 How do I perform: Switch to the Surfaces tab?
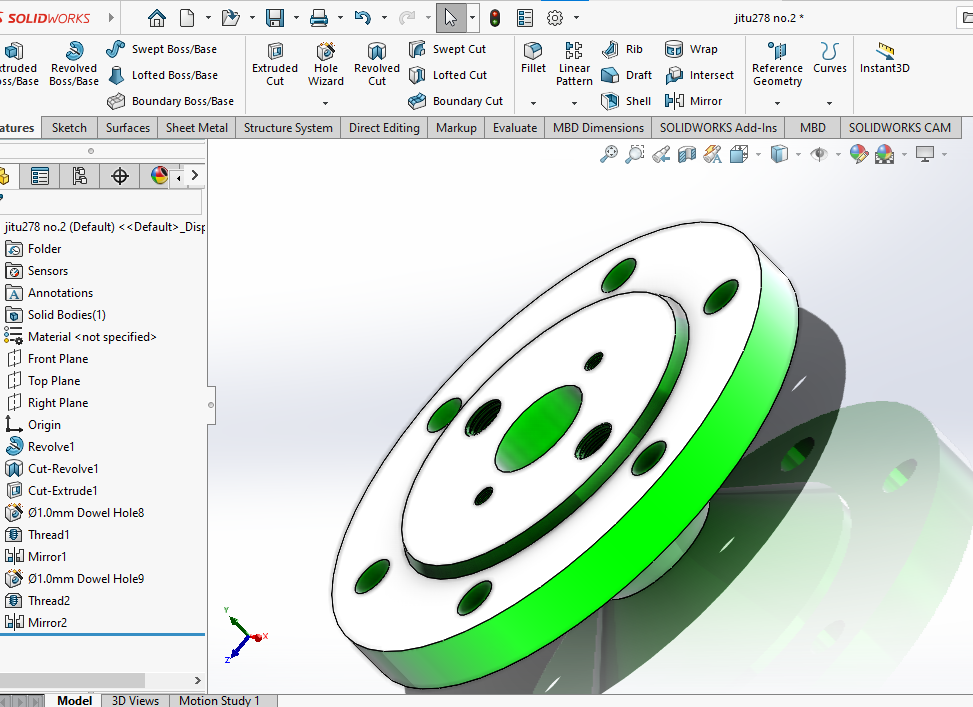click(128, 128)
